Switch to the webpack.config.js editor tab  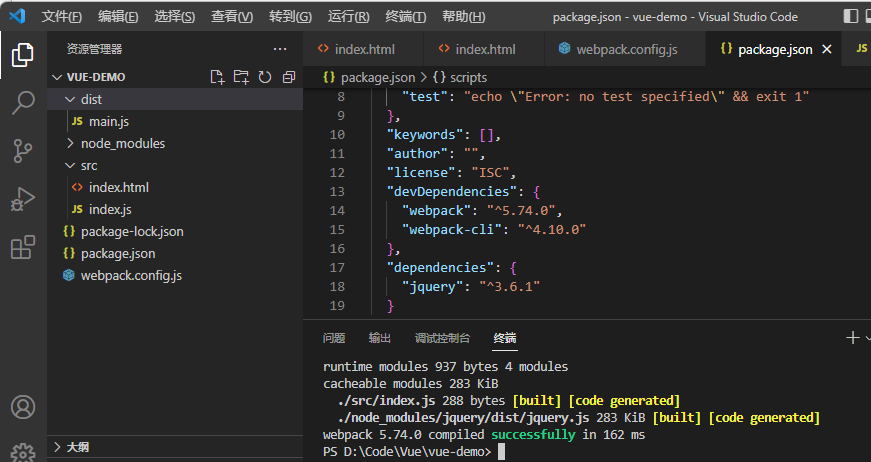(625, 49)
